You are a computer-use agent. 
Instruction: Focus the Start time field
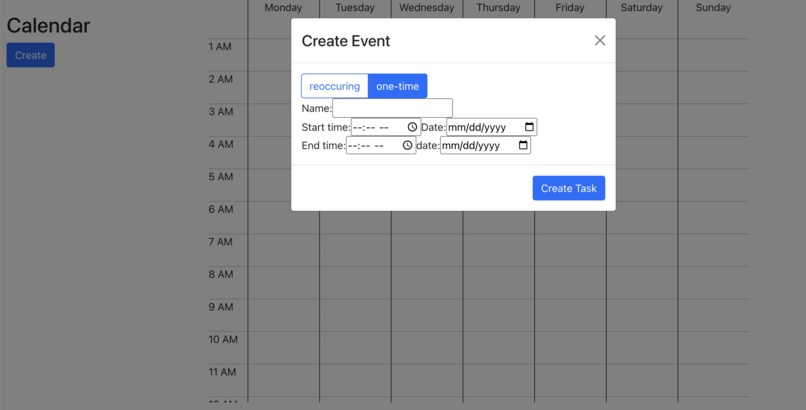(x=386, y=127)
